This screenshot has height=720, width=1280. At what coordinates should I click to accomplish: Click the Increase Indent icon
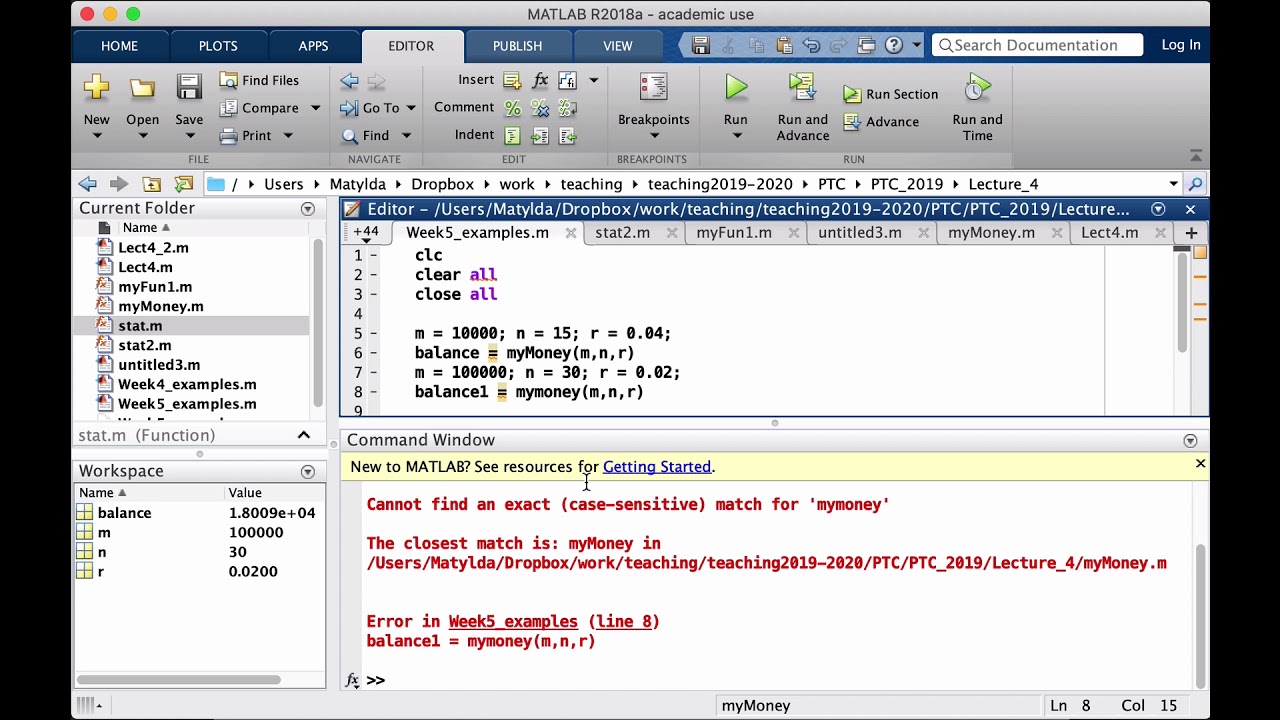point(540,136)
